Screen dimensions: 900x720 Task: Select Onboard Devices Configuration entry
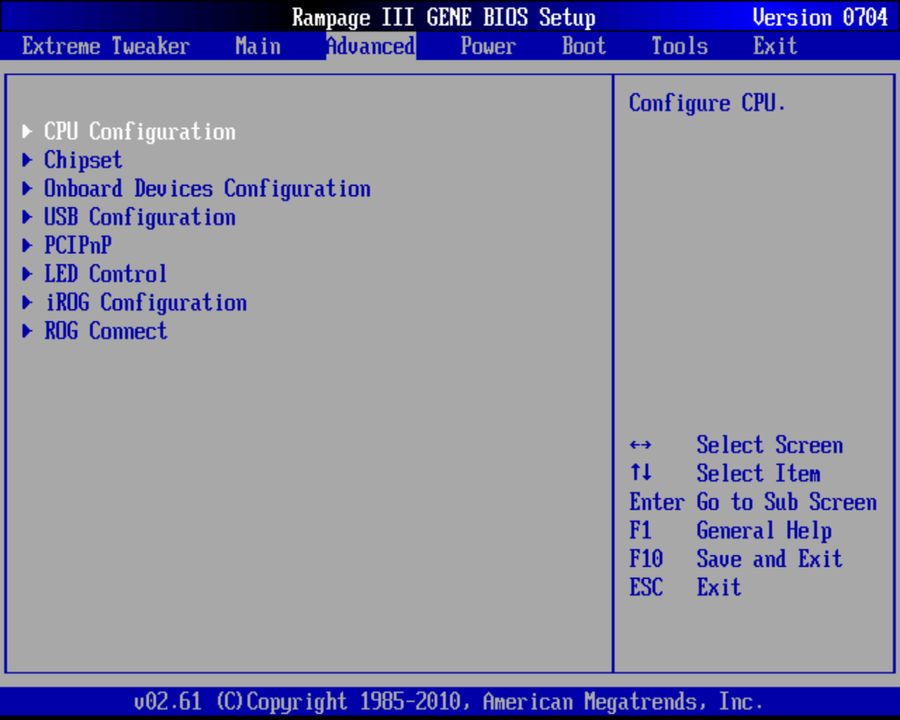tap(207, 189)
